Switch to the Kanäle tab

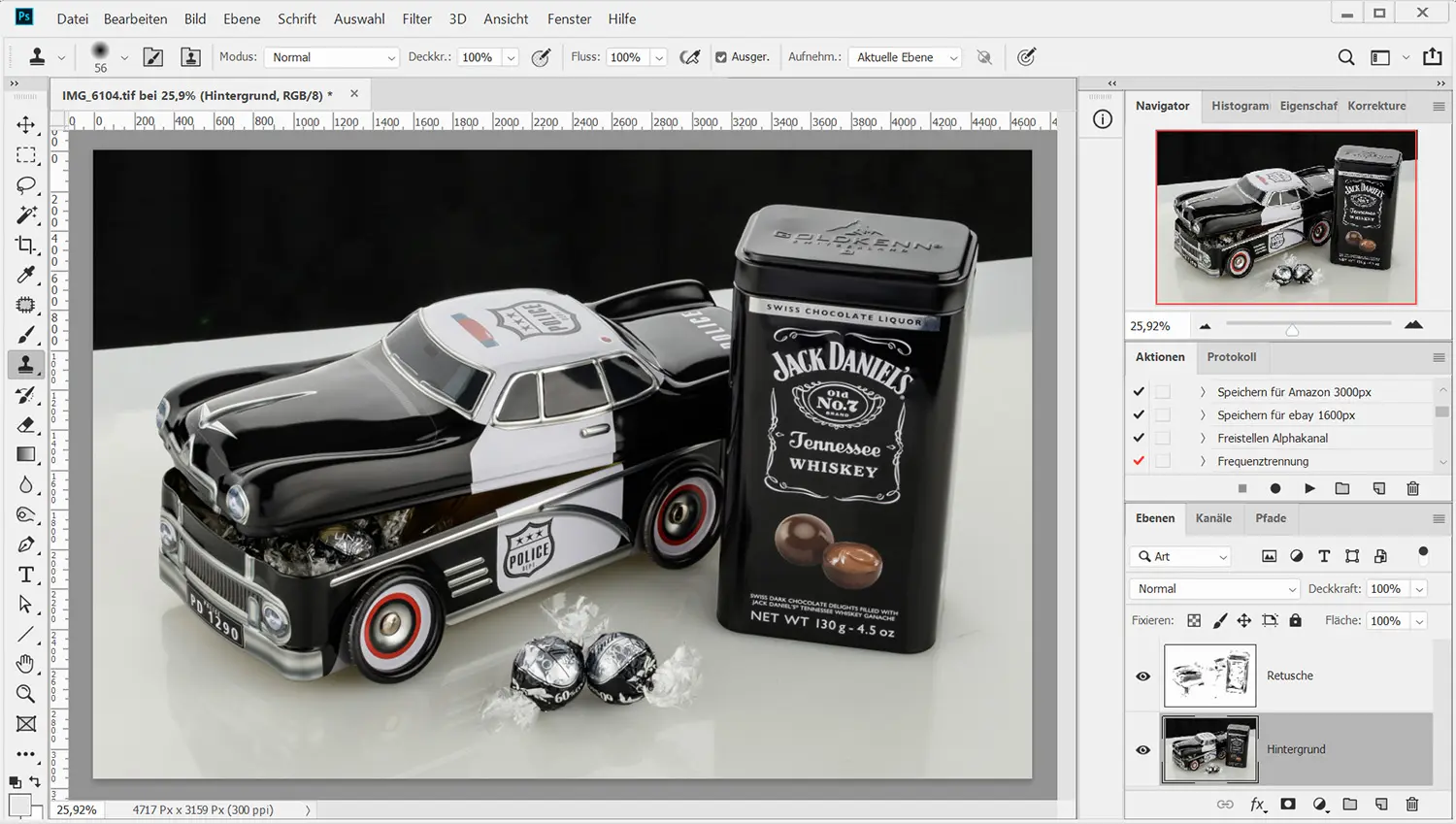coord(1213,518)
